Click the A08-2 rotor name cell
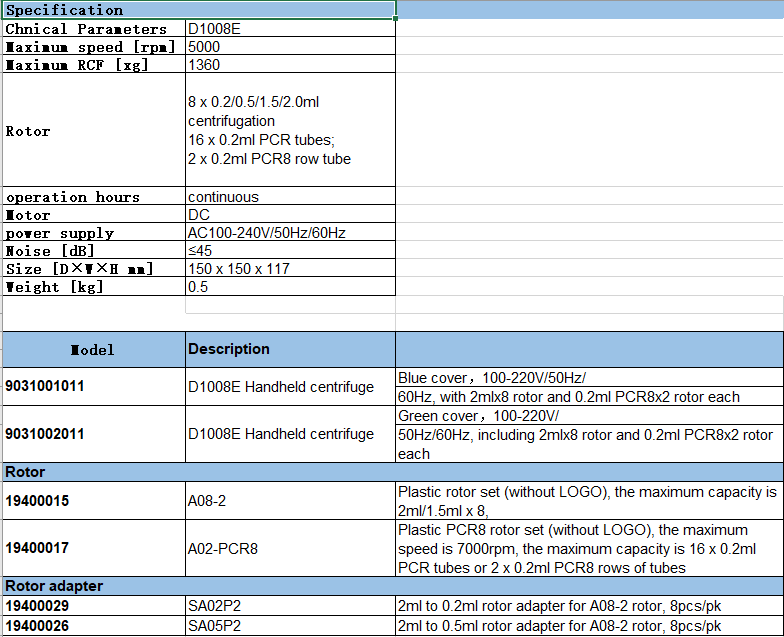 click(x=290, y=500)
